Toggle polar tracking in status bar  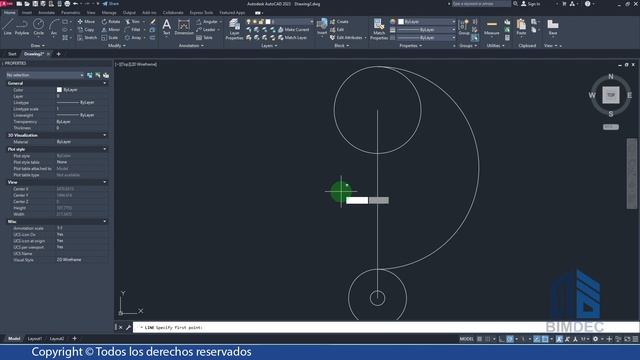(510, 339)
